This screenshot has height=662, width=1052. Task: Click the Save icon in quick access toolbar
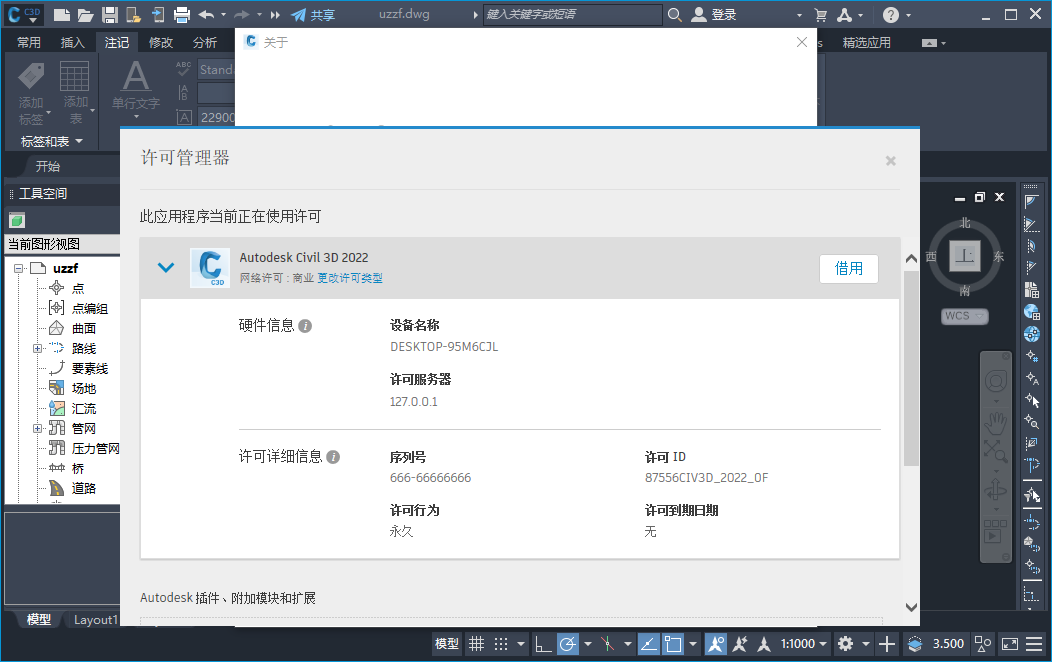[x=109, y=15]
